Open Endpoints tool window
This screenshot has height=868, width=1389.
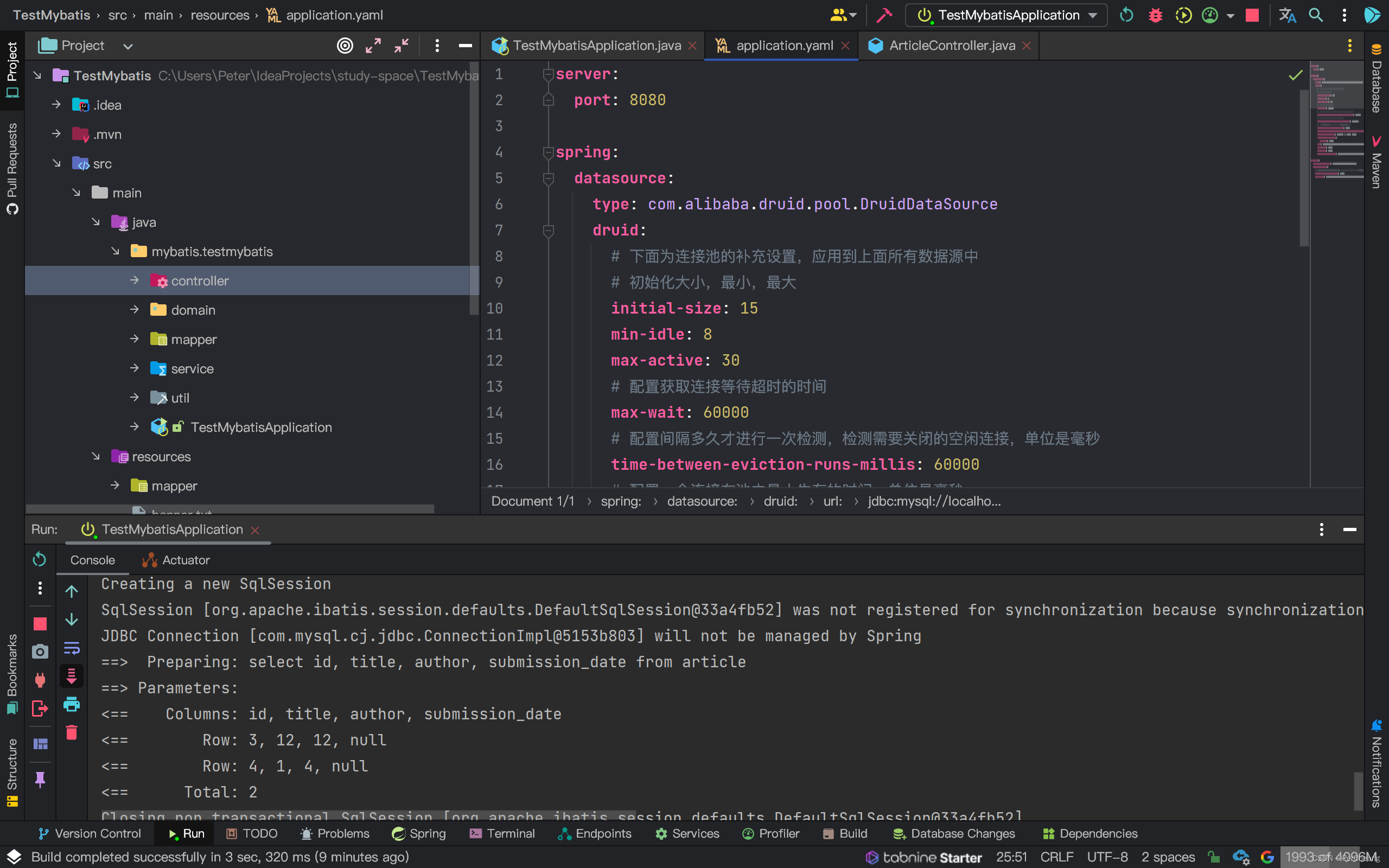tap(595, 834)
